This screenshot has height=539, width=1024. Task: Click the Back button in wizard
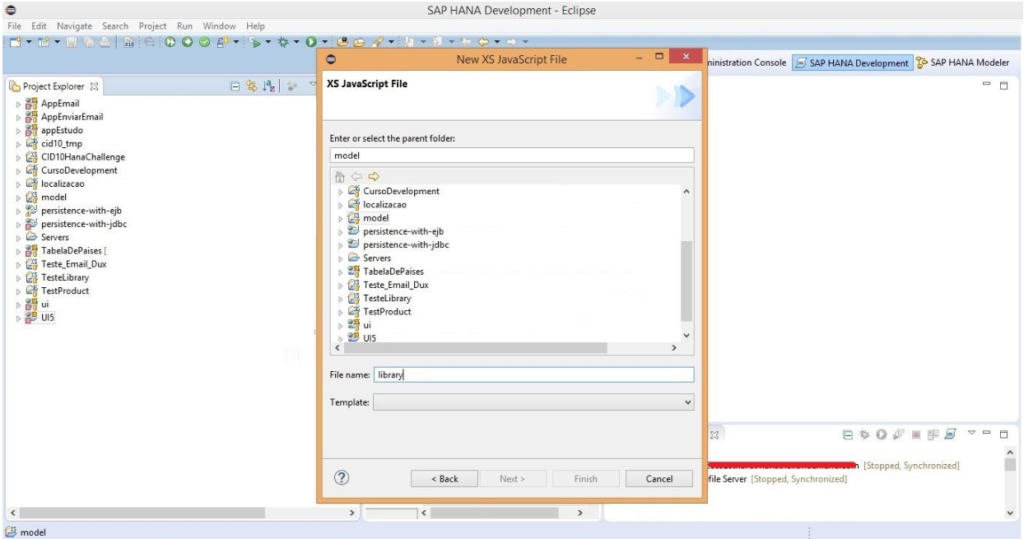click(444, 479)
